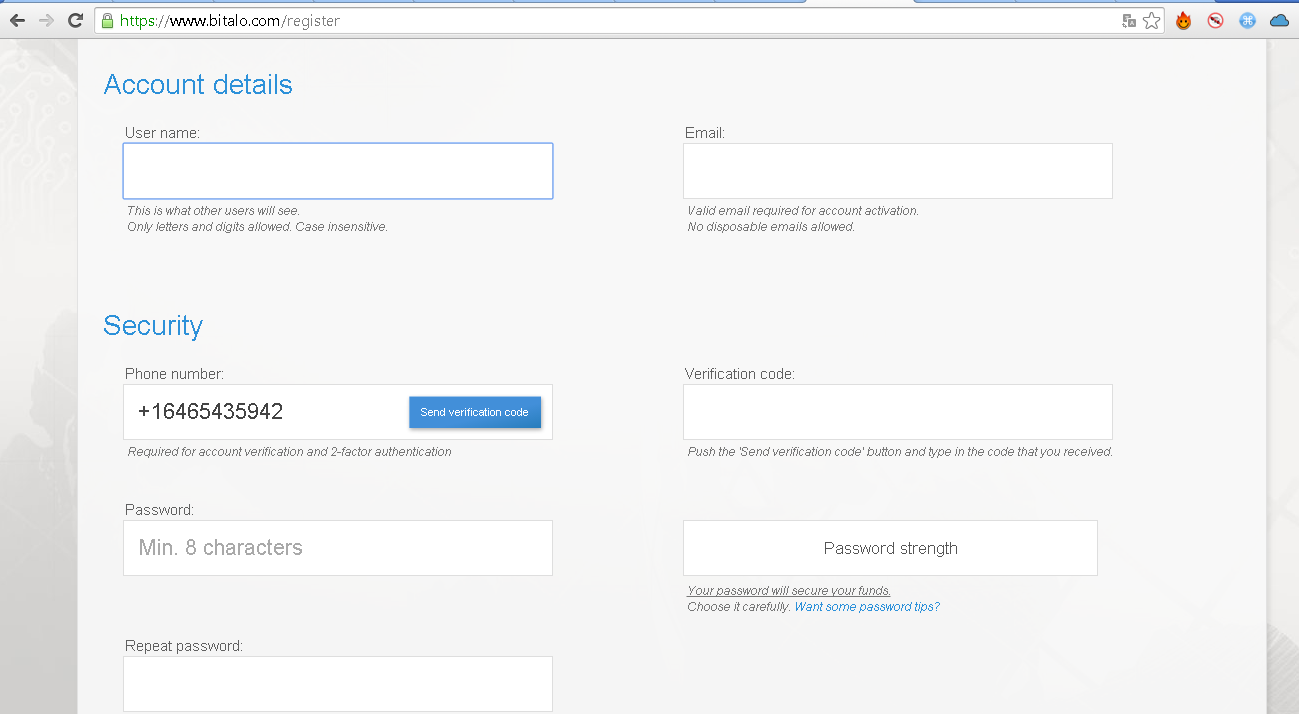Click the red prohibition-sign extension icon
Screen dimensions: 1299x714
[1216, 20]
